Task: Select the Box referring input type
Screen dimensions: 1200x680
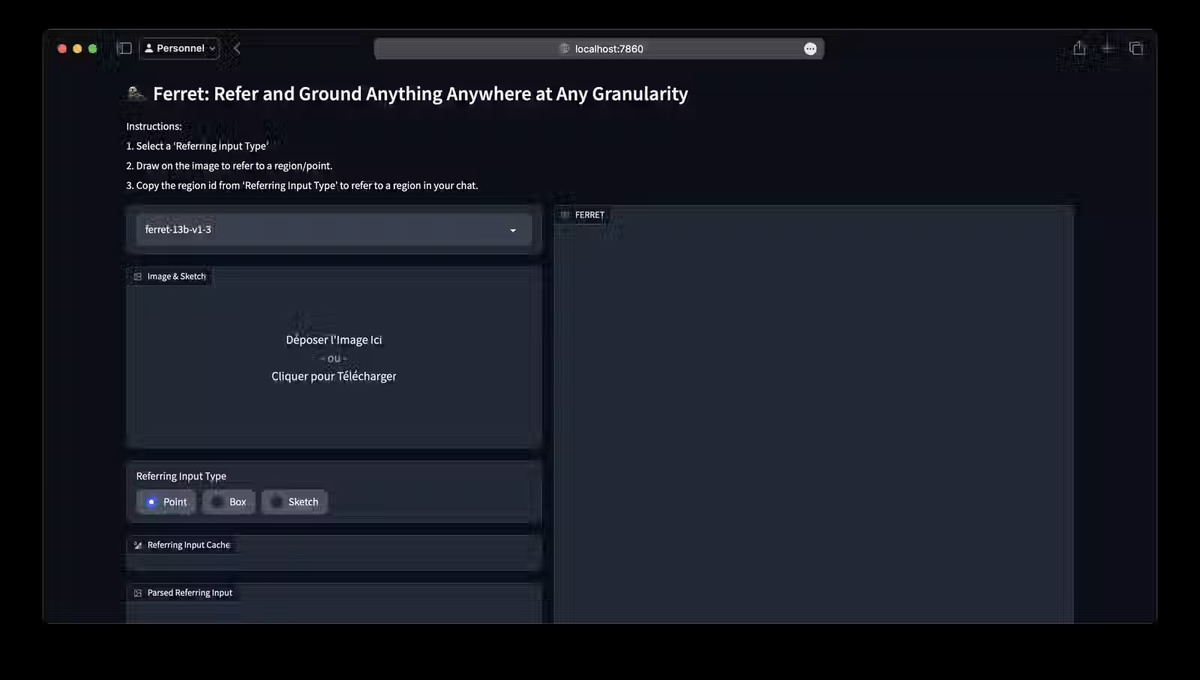Action: (x=229, y=502)
